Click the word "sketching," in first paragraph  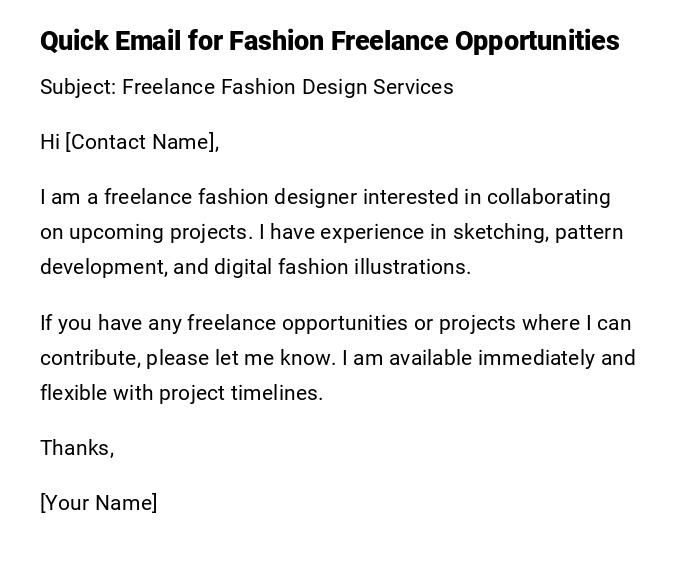coord(501,232)
